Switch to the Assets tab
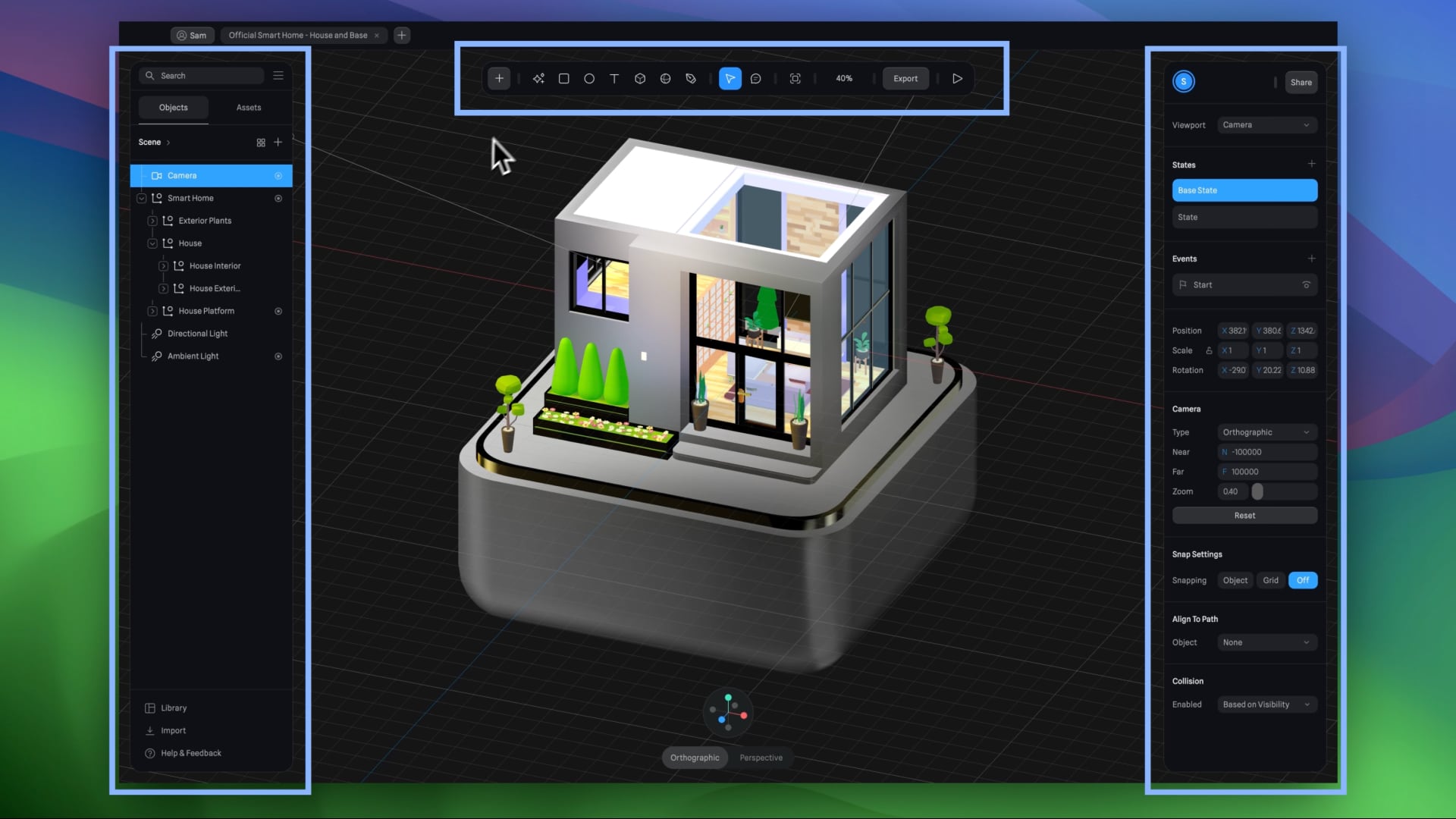Image resolution: width=1456 pixels, height=819 pixels. pos(248,108)
